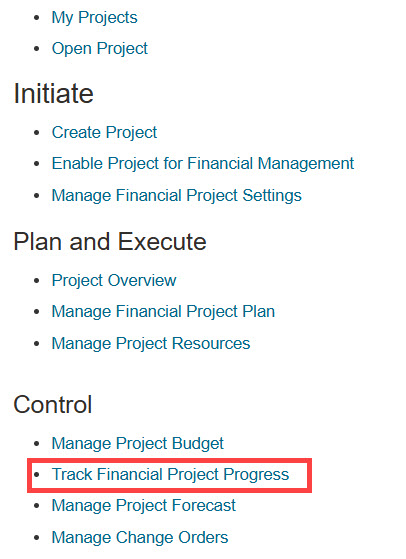
Task: Go to Manage Financial Project Settings
Action: click(x=176, y=195)
